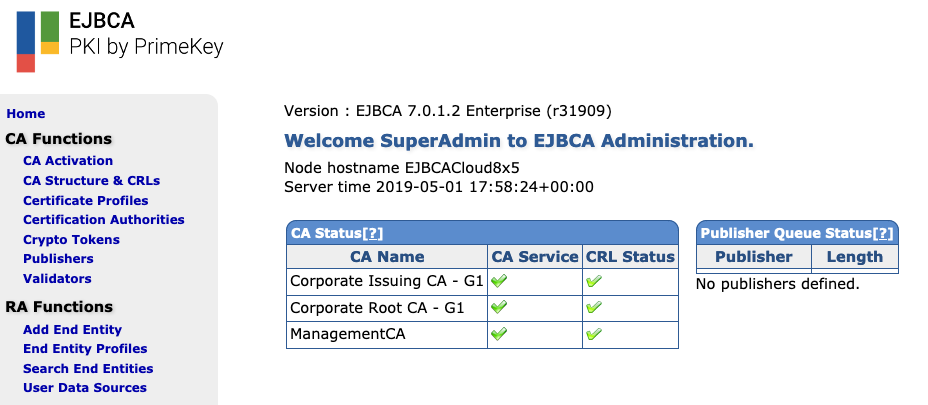Click Add End Entity link
928x405 pixels.
click(x=72, y=330)
